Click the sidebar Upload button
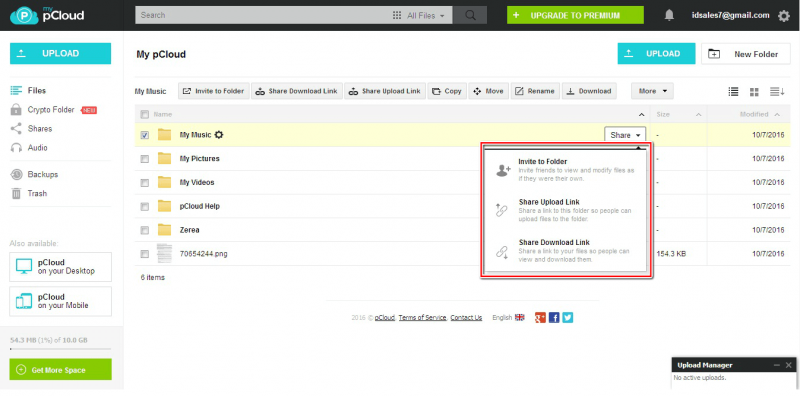 coord(60,53)
